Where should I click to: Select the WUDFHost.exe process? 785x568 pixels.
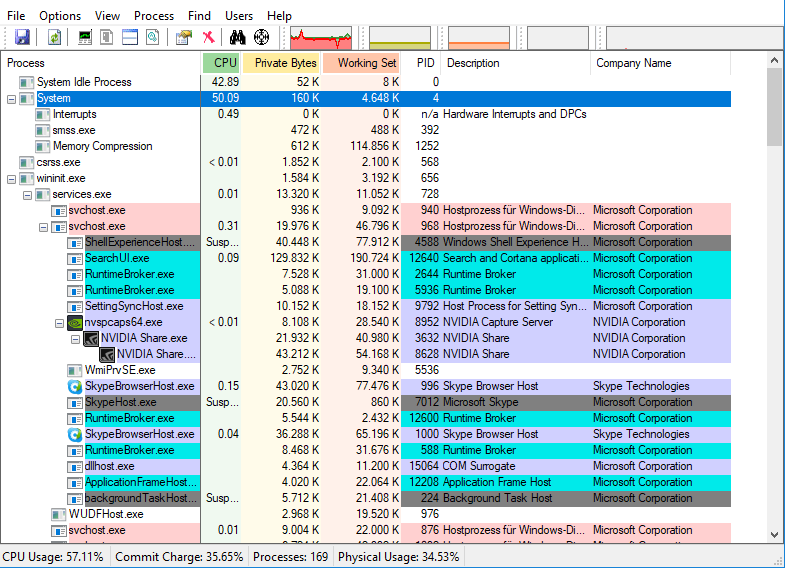[366, 514]
